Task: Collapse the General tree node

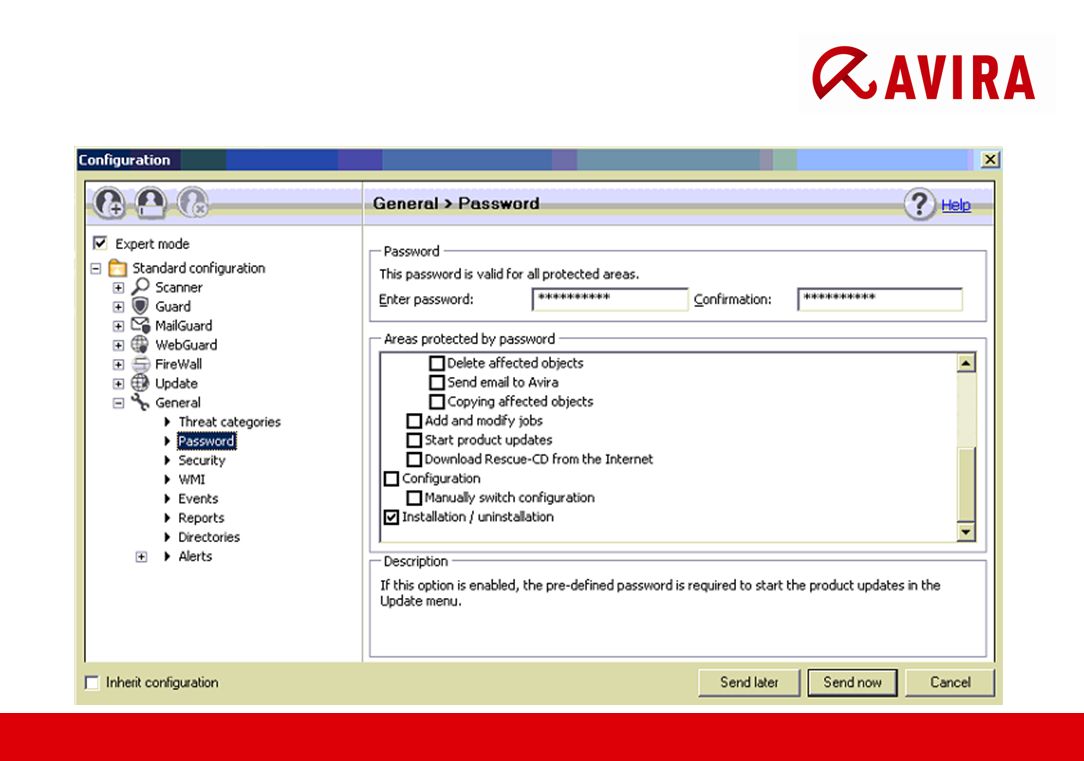Action: coord(119,403)
